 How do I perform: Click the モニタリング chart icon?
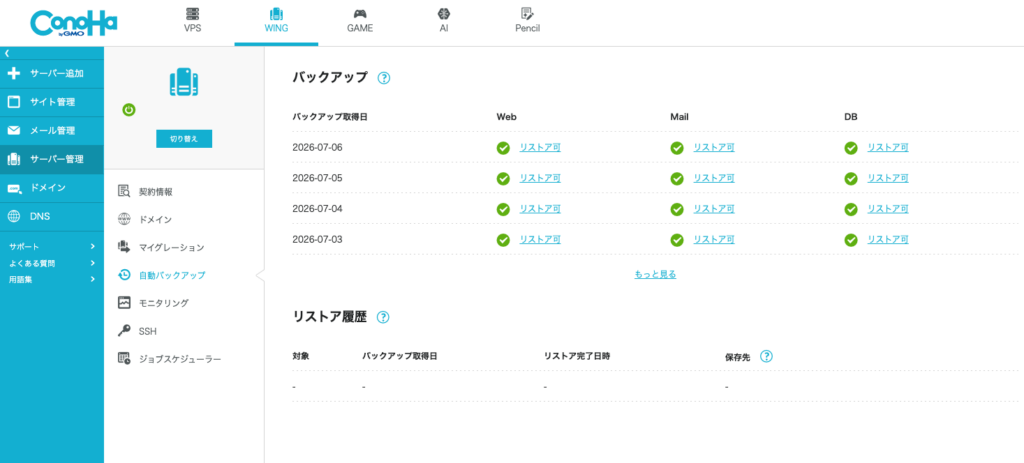point(124,302)
